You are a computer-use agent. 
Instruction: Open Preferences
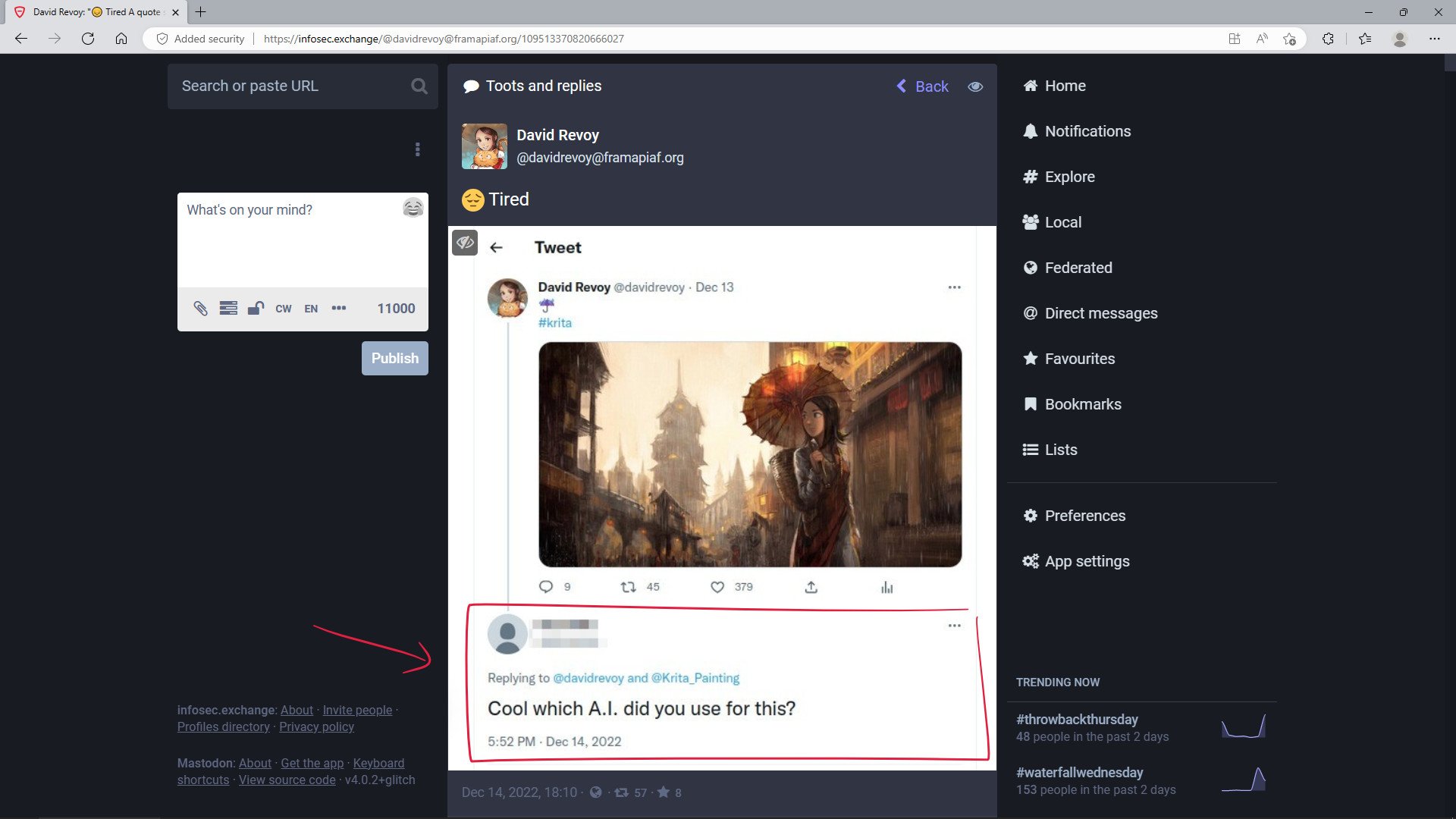pyautogui.click(x=1074, y=516)
